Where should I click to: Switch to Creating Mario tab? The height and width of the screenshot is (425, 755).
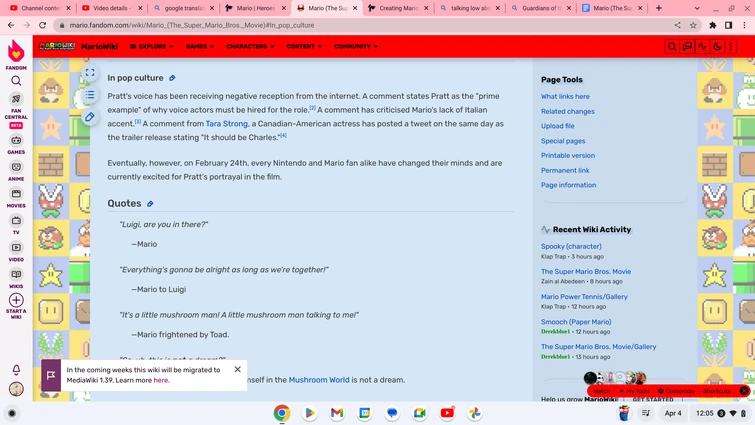coord(398,8)
